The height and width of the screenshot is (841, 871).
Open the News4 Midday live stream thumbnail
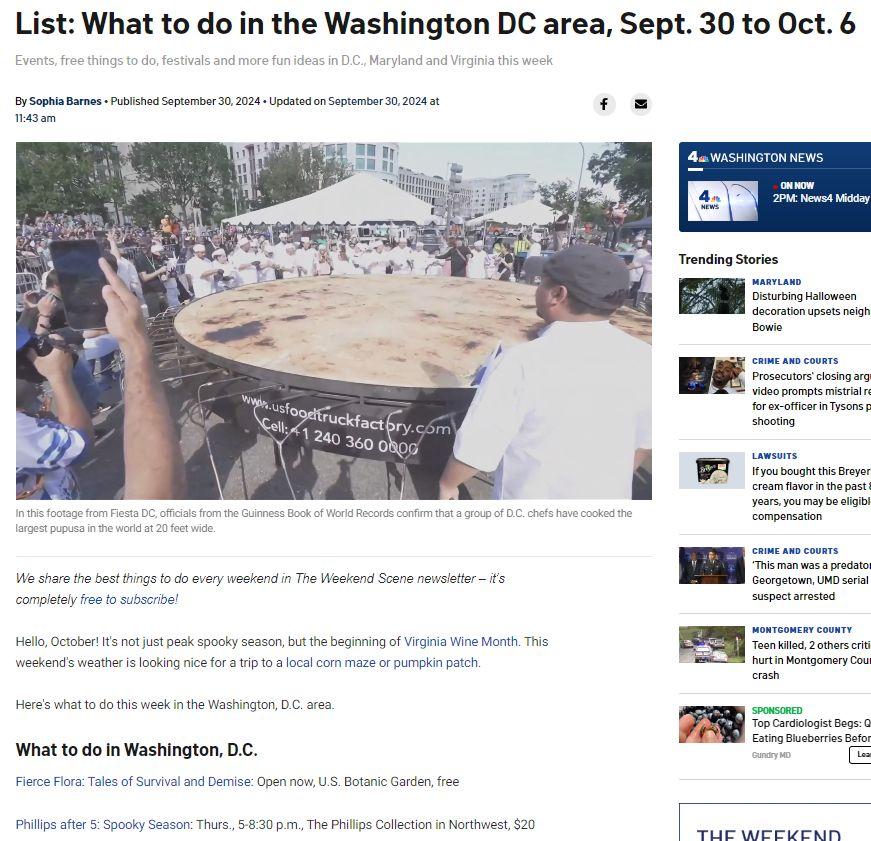(723, 201)
